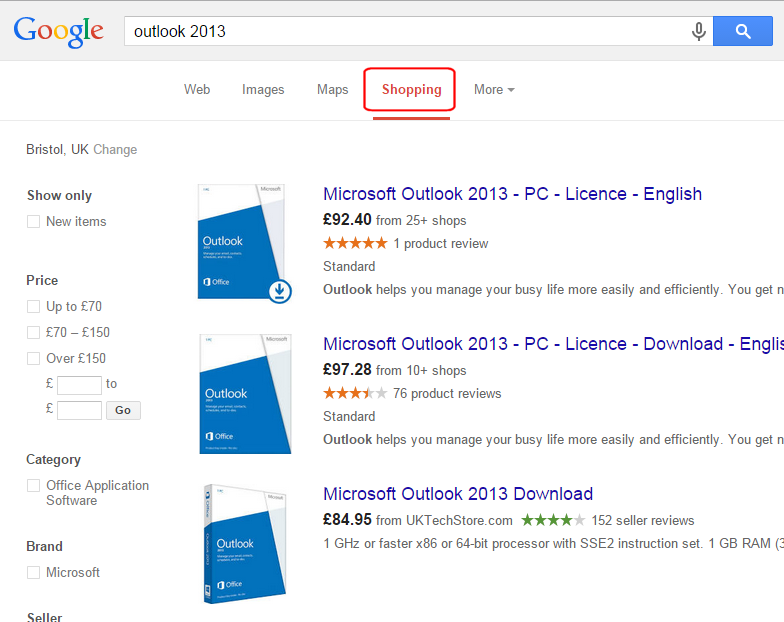Click the Show only heading
The height and width of the screenshot is (622, 784).
tap(60, 196)
